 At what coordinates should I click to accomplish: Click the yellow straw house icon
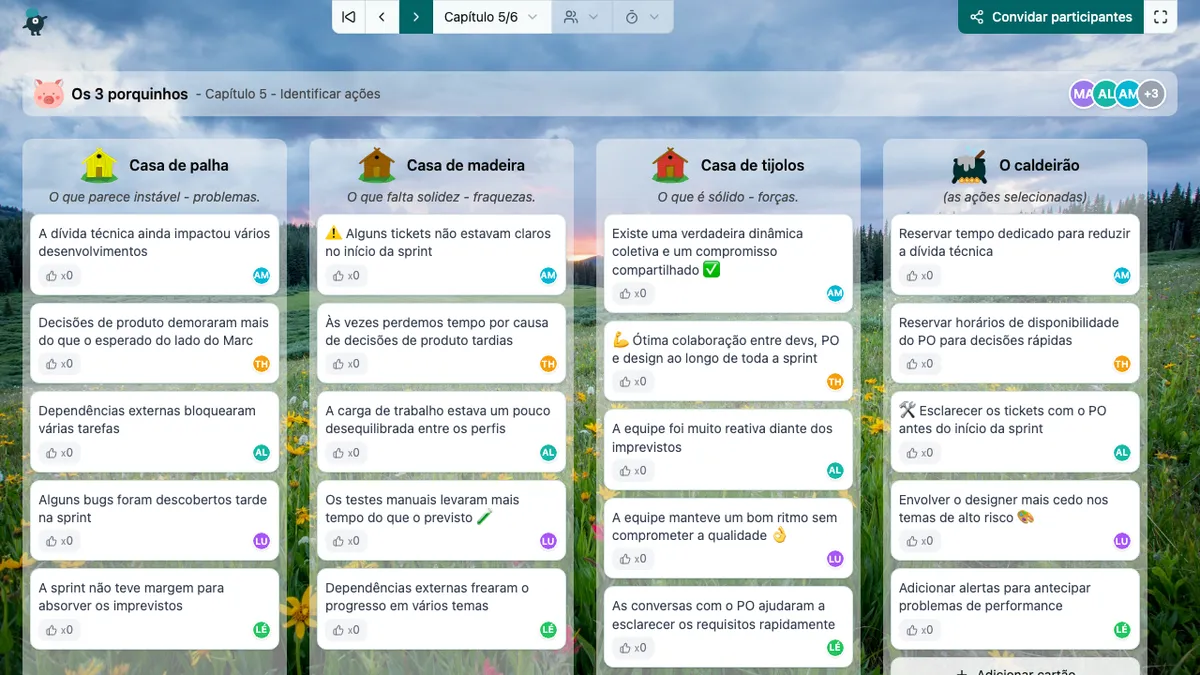[99, 165]
